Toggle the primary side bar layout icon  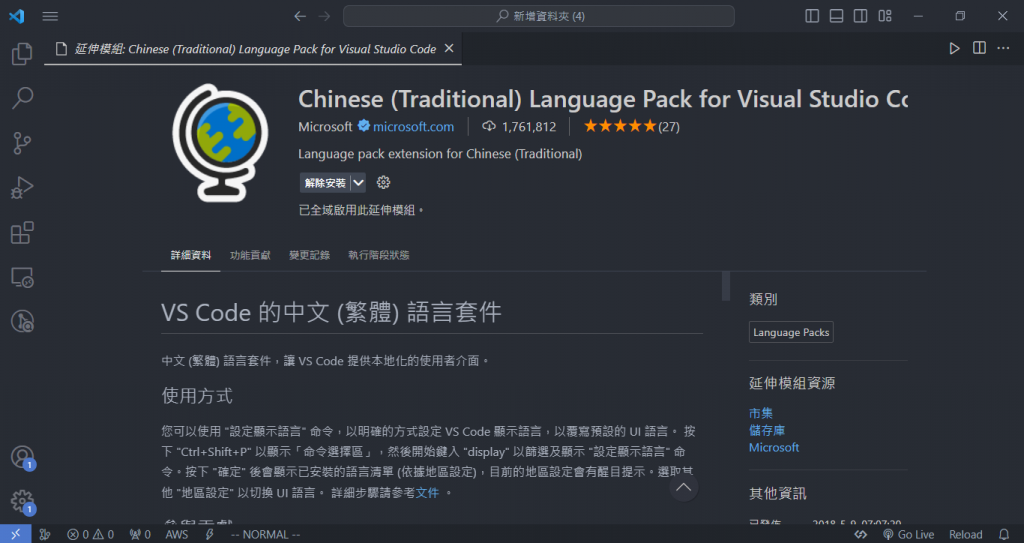tap(812, 16)
